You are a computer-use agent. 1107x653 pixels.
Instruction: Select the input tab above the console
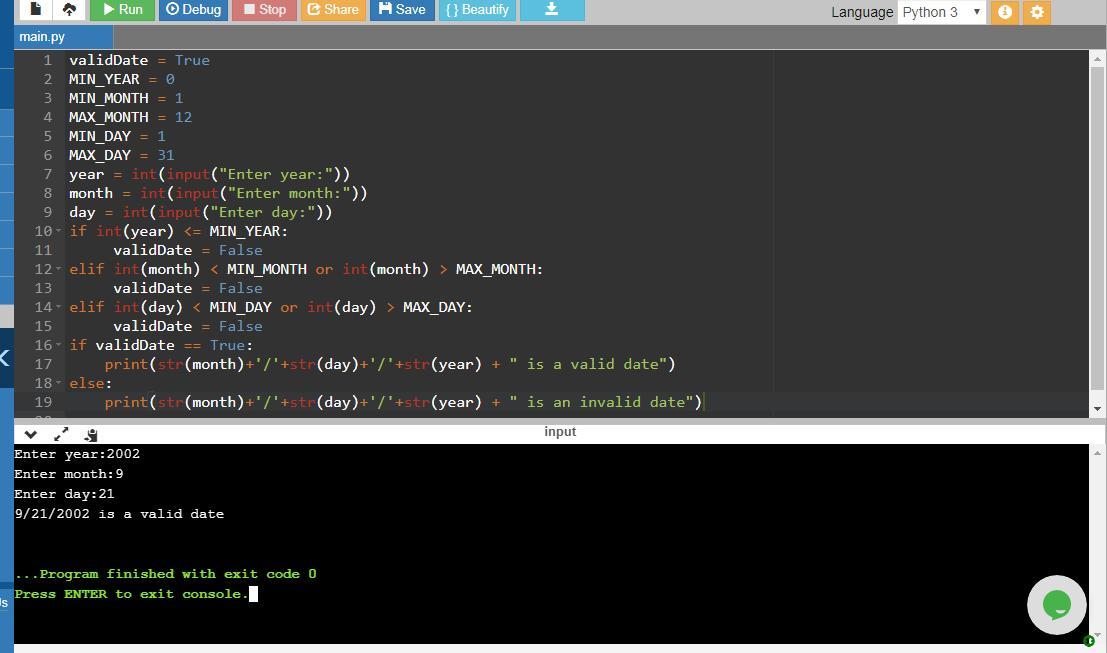[560, 432]
